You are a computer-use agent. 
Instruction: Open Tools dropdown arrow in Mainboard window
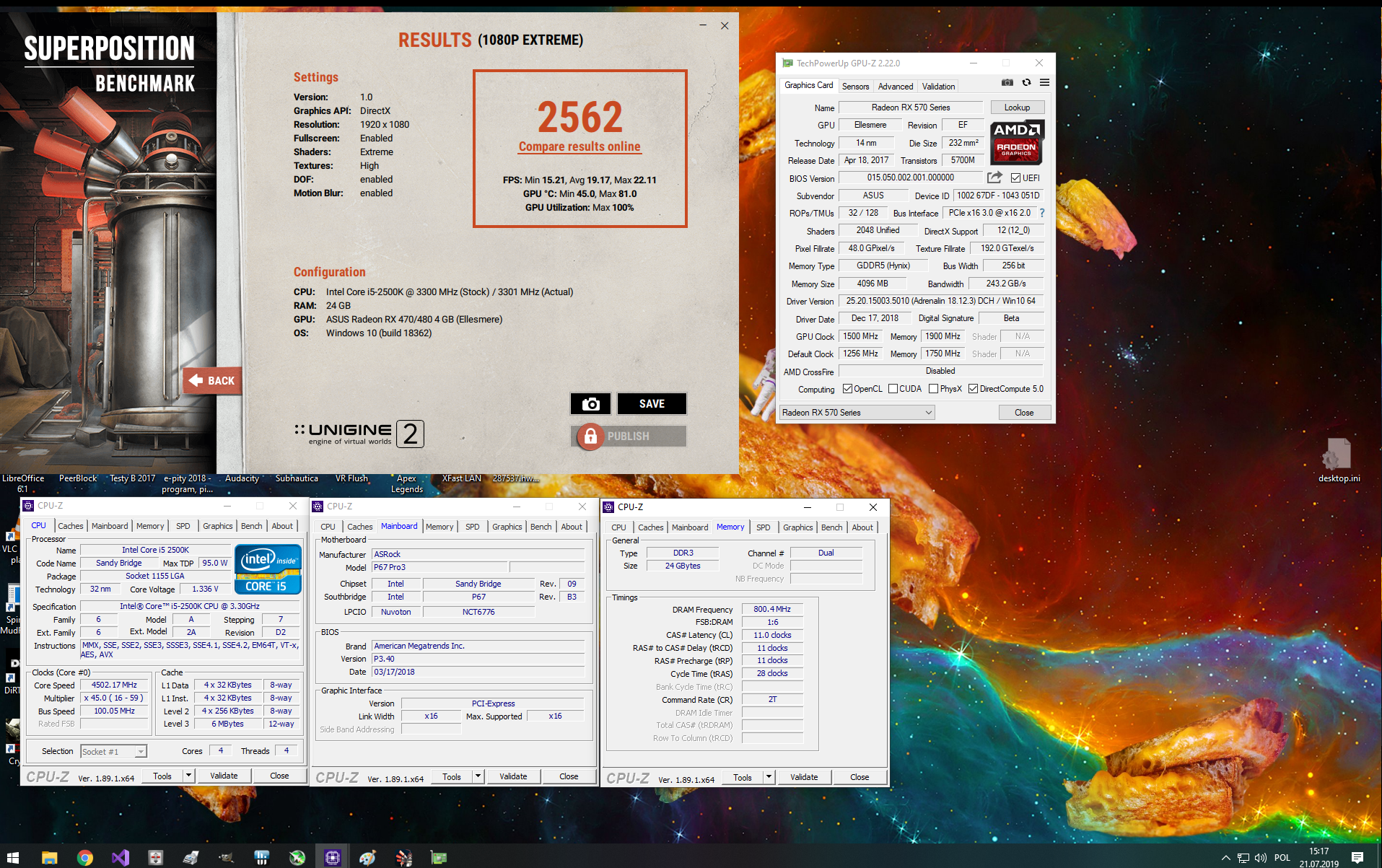(x=478, y=776)
